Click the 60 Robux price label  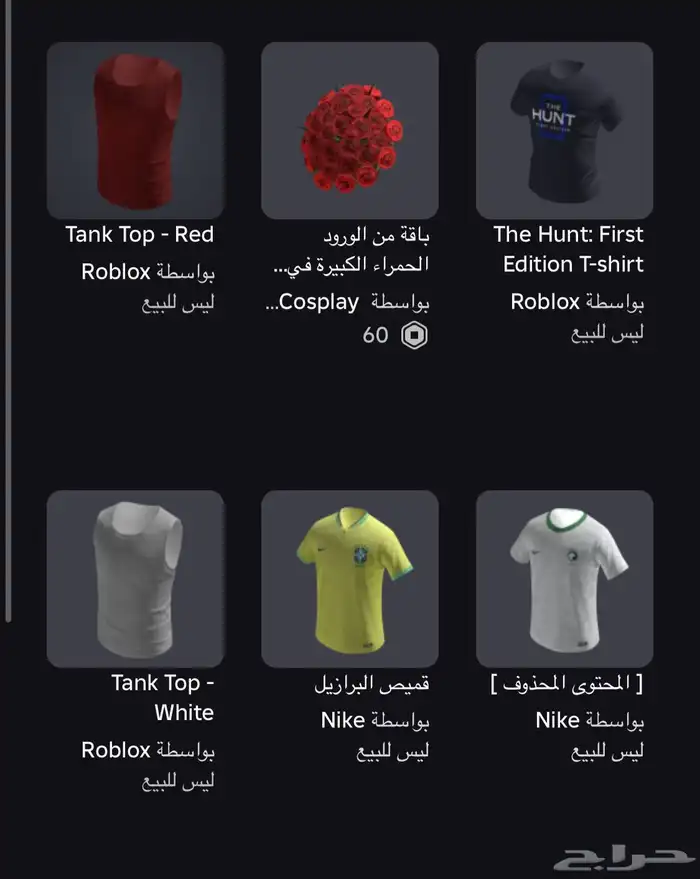[x=375, y=335]
